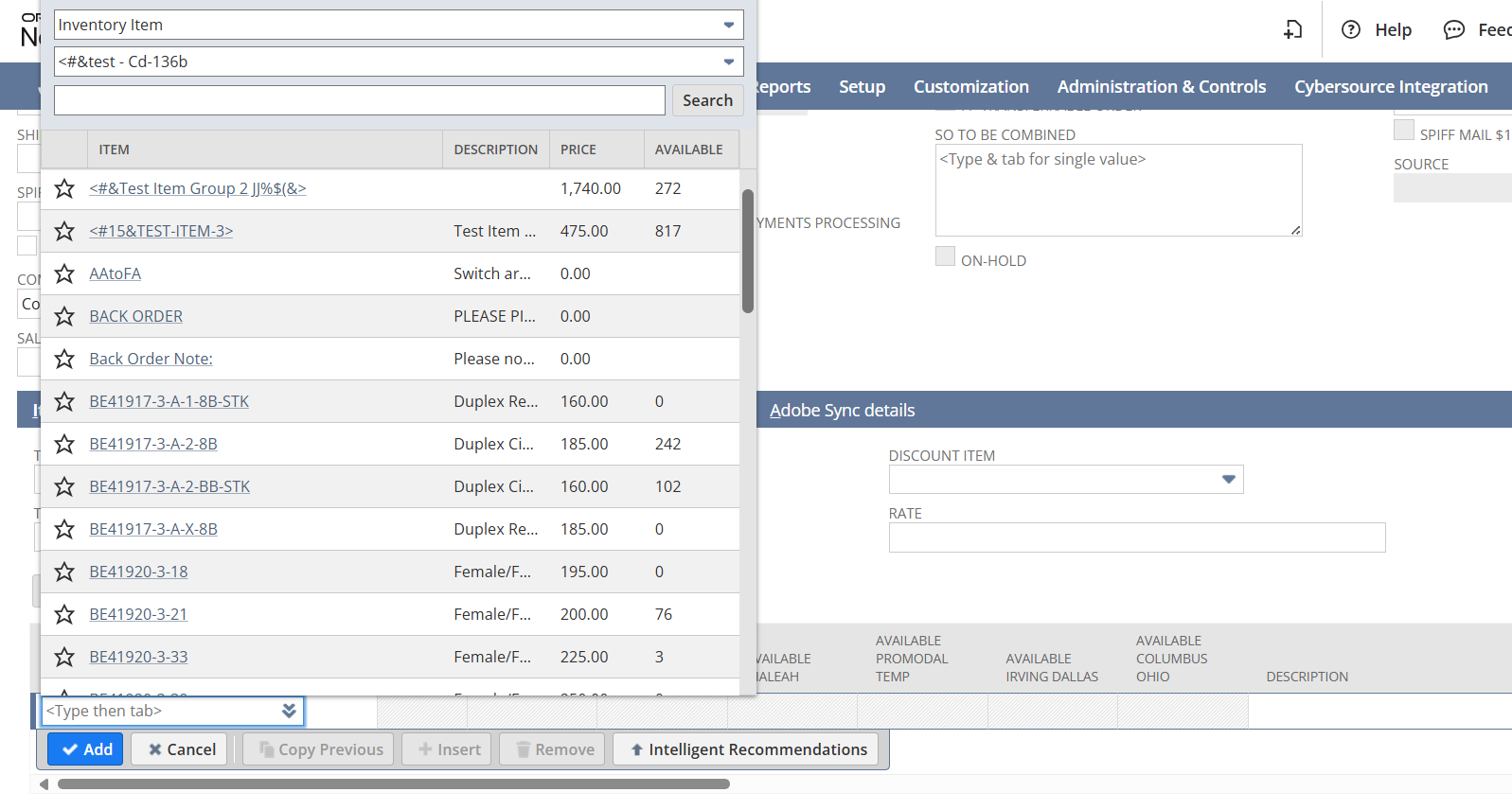Open the Help question mark icon
Image resolution: width=1512 pixels, height=810 pixels.
1351,30
